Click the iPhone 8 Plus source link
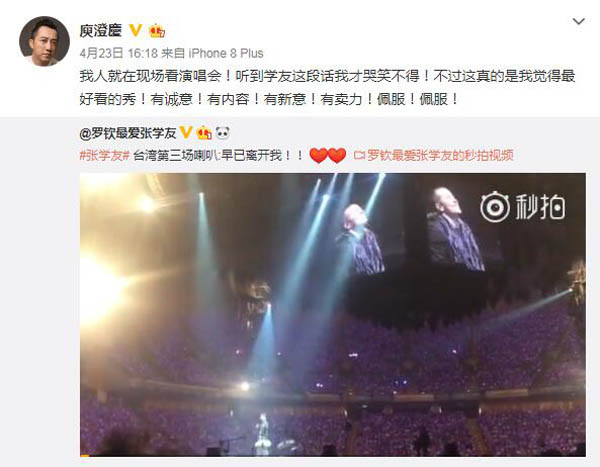600x467 pixels. pyautogui.click(x=226, y=53)
